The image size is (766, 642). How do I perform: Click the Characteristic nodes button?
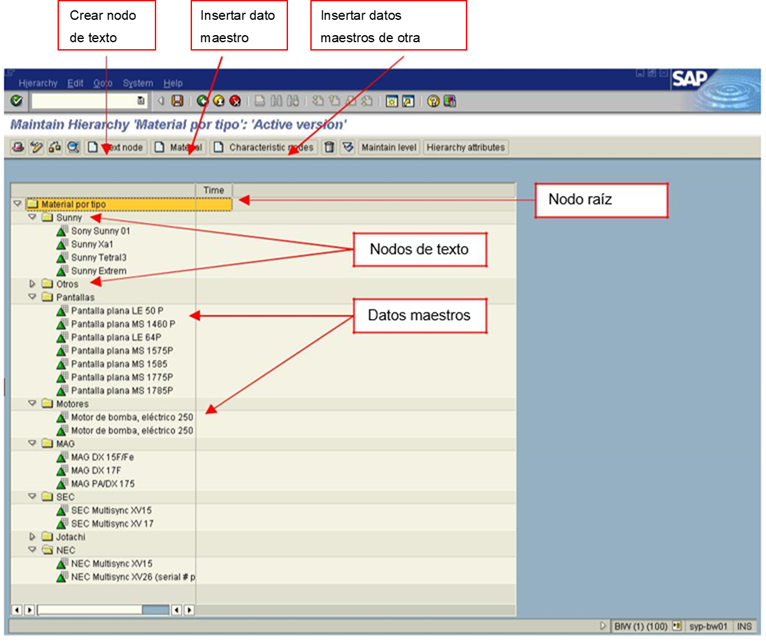tap(264, 148)
